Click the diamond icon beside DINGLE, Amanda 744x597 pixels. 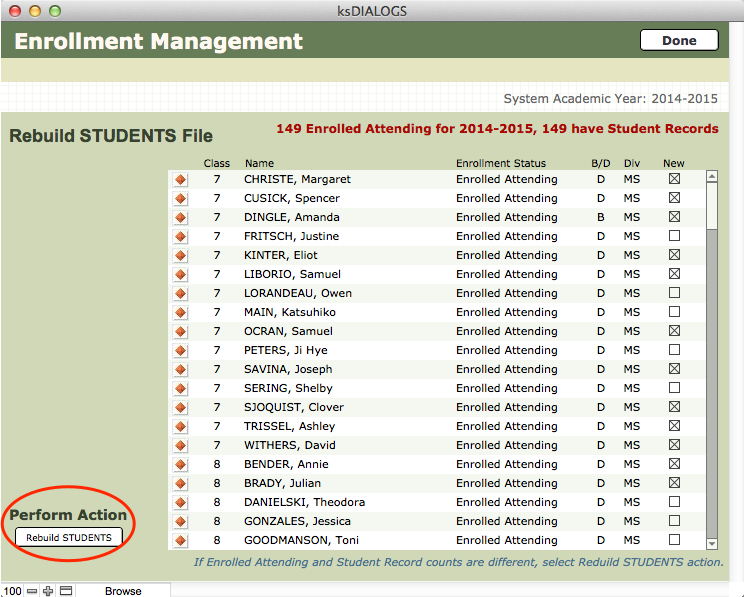click(180, 218)
